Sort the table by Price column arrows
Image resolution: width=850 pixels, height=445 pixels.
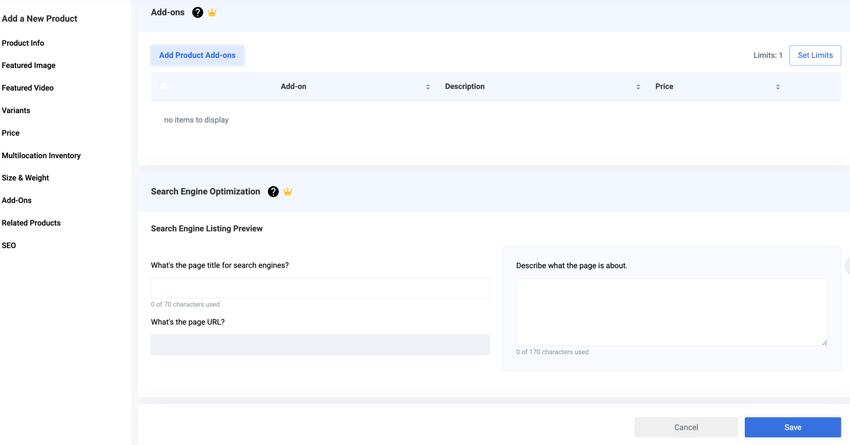point(778,87)
